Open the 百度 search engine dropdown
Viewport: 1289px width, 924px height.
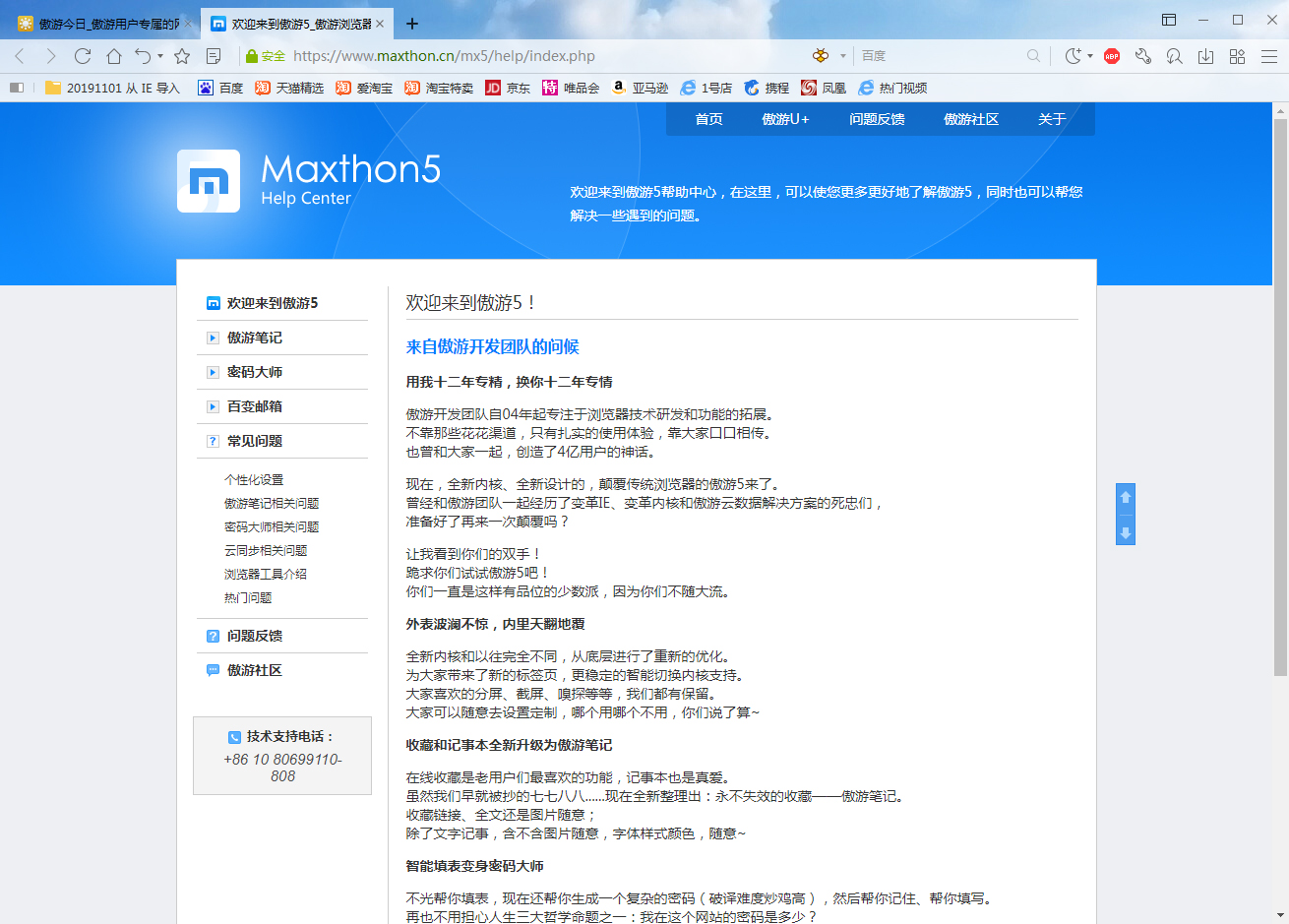(874, 56)
